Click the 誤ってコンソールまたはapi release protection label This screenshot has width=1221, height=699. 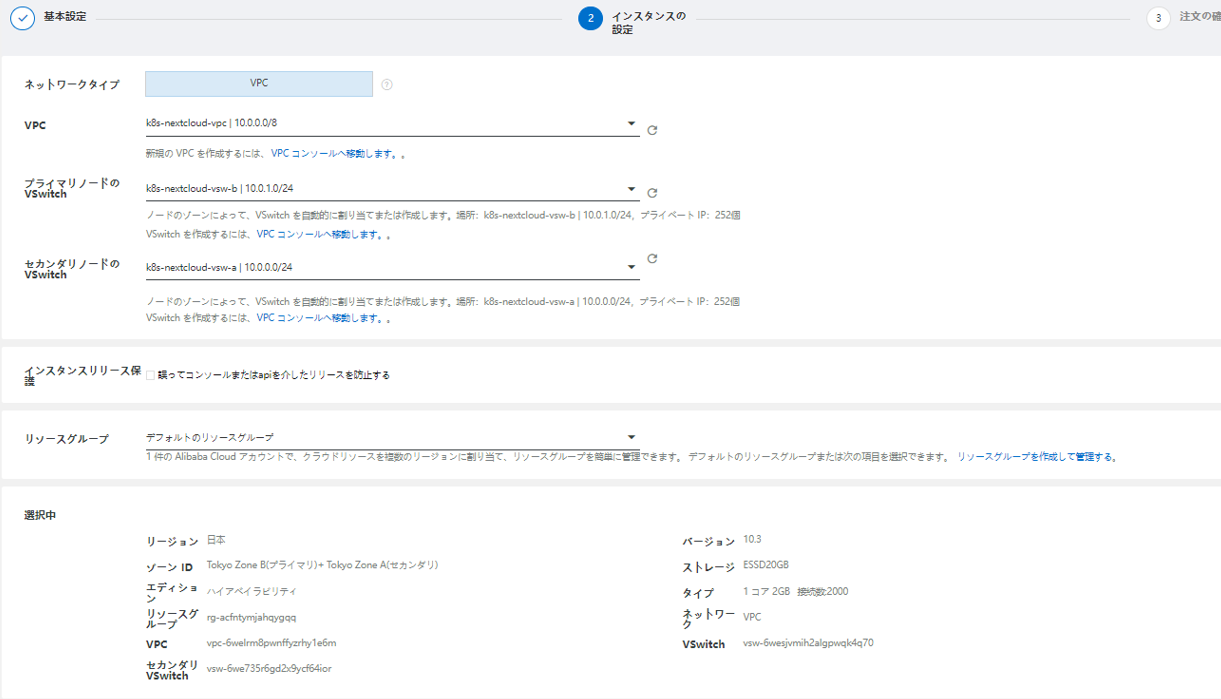click(273, 376)
